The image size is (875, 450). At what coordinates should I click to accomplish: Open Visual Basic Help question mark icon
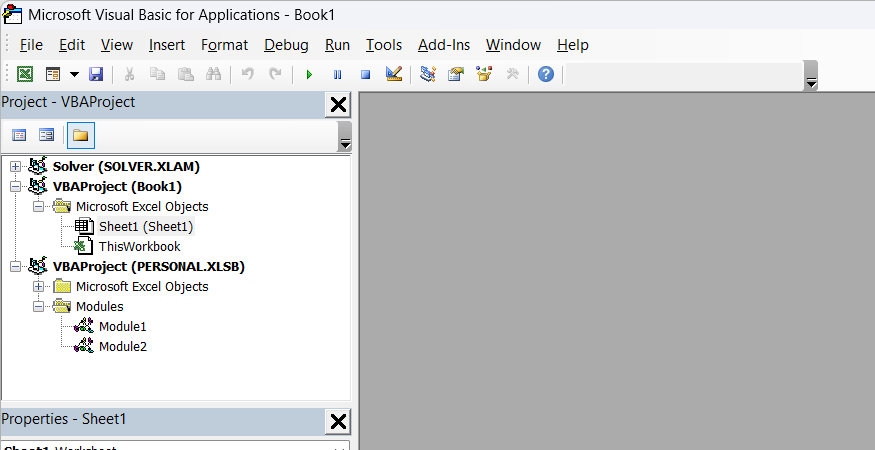point(546,74)
